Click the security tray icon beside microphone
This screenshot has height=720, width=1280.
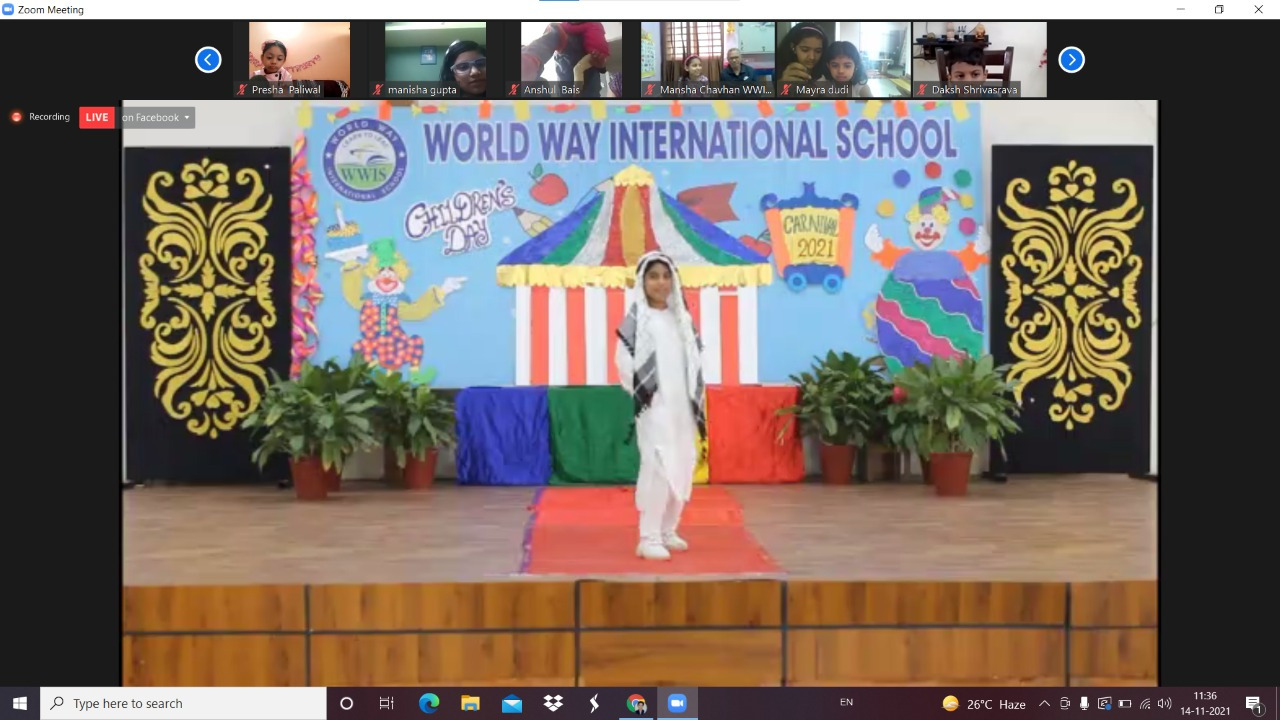(1104, 704)
